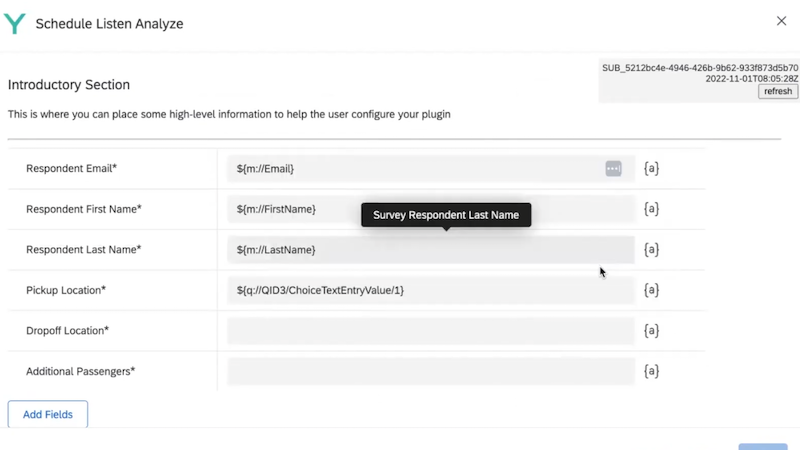This screenshot has height=450, width=800.
Task: Click the Respondent Last Name* label
Action: [x=84, y=249]
